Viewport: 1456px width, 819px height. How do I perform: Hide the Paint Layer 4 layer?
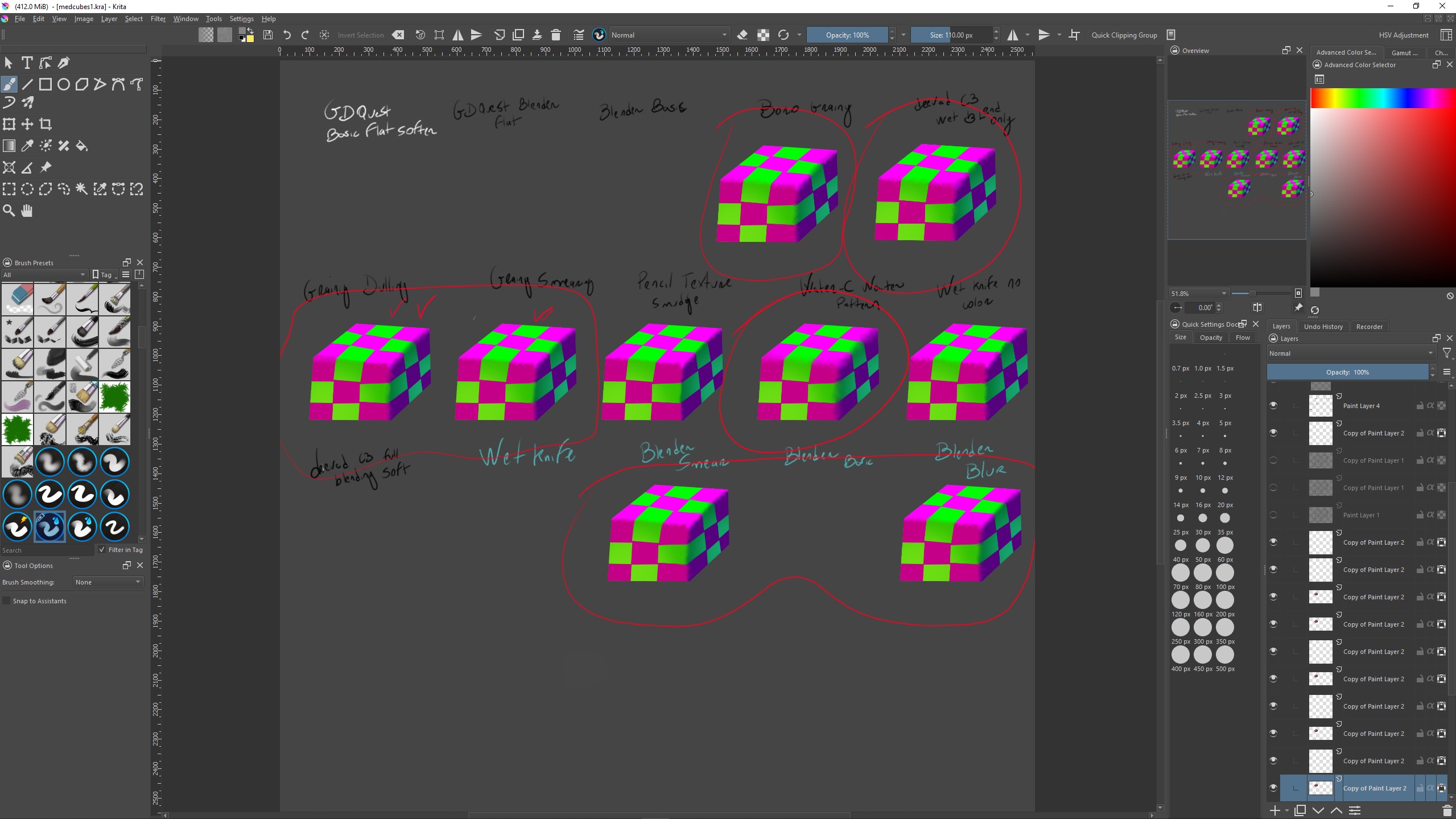click(1273, 406)
